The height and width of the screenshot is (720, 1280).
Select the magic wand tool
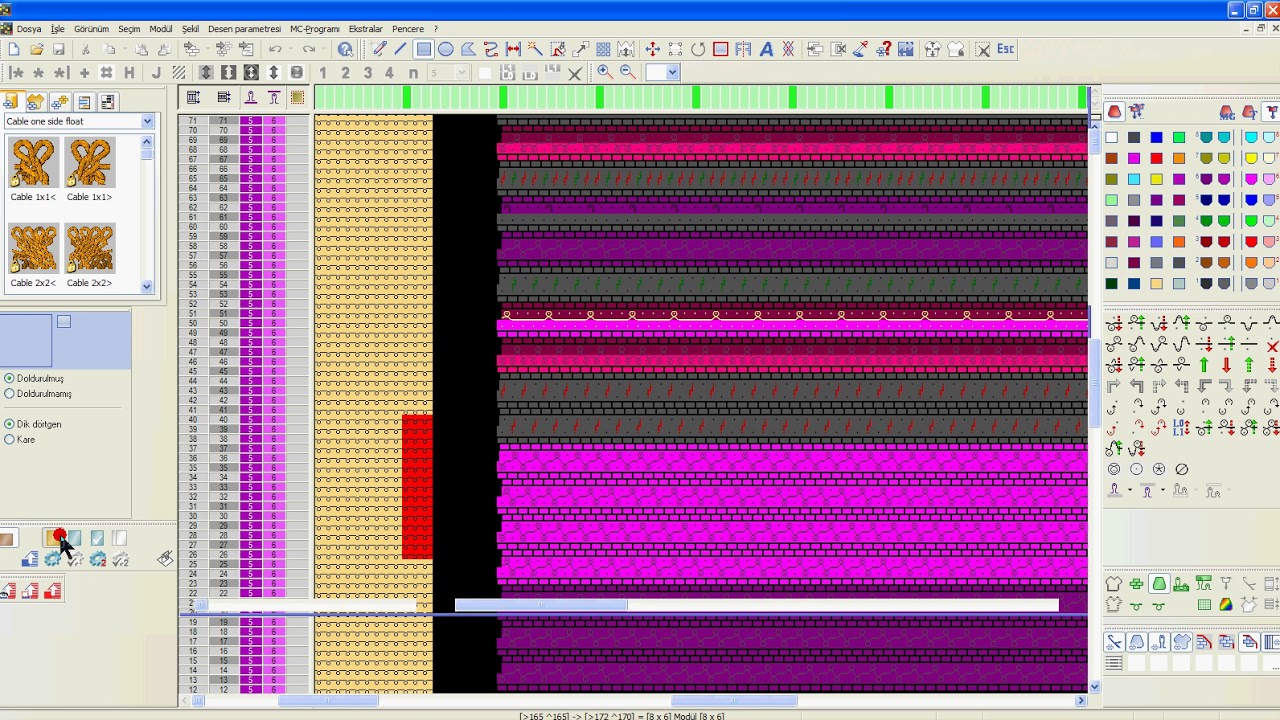pyautogui.click(x=535, y=49)
